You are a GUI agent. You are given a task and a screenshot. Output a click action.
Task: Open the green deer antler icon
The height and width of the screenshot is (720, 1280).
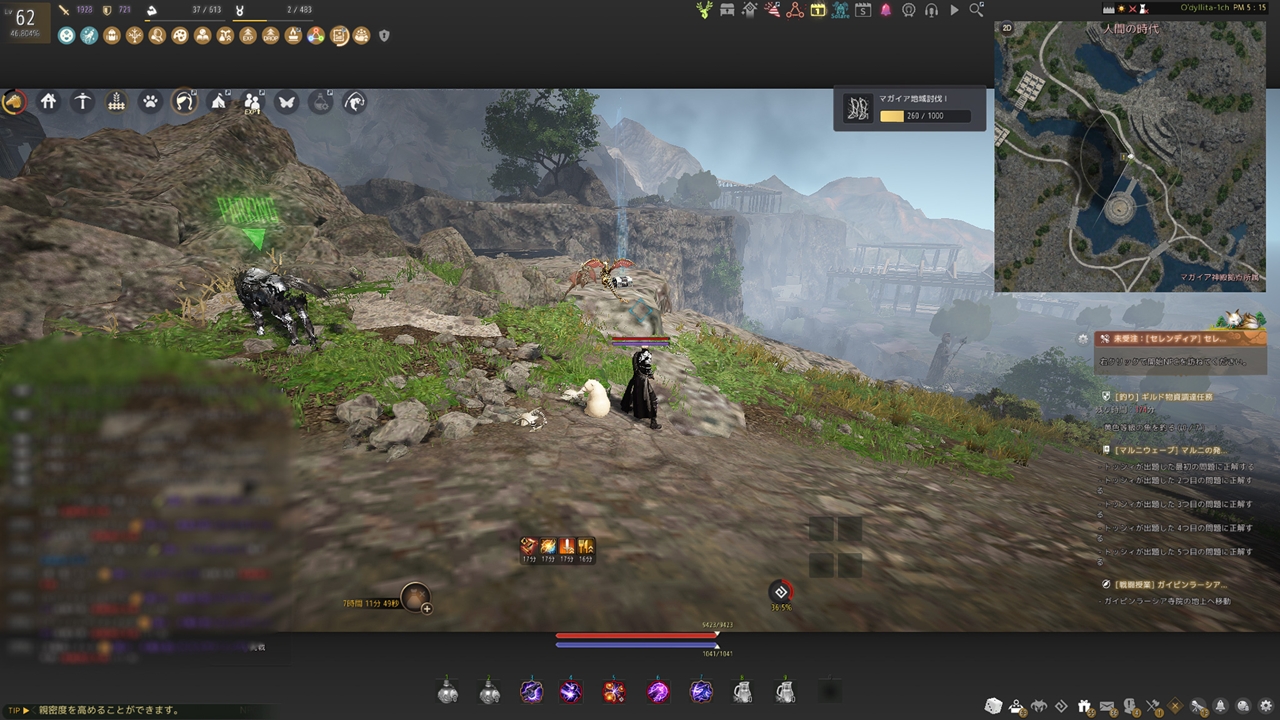705,10
